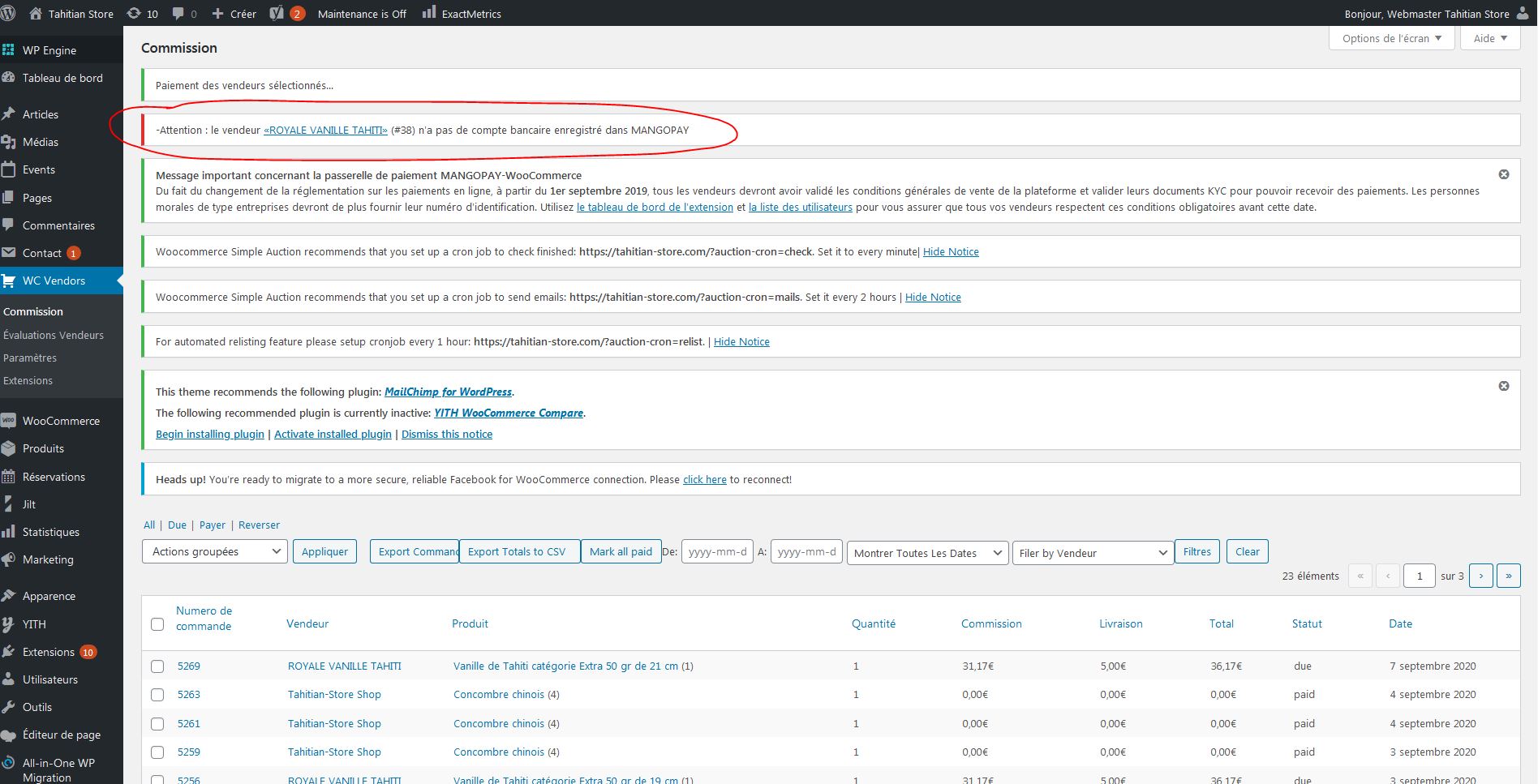
Task: Click the Contact envelope icon
Action: pyautogui.click(x=8, y=253)
